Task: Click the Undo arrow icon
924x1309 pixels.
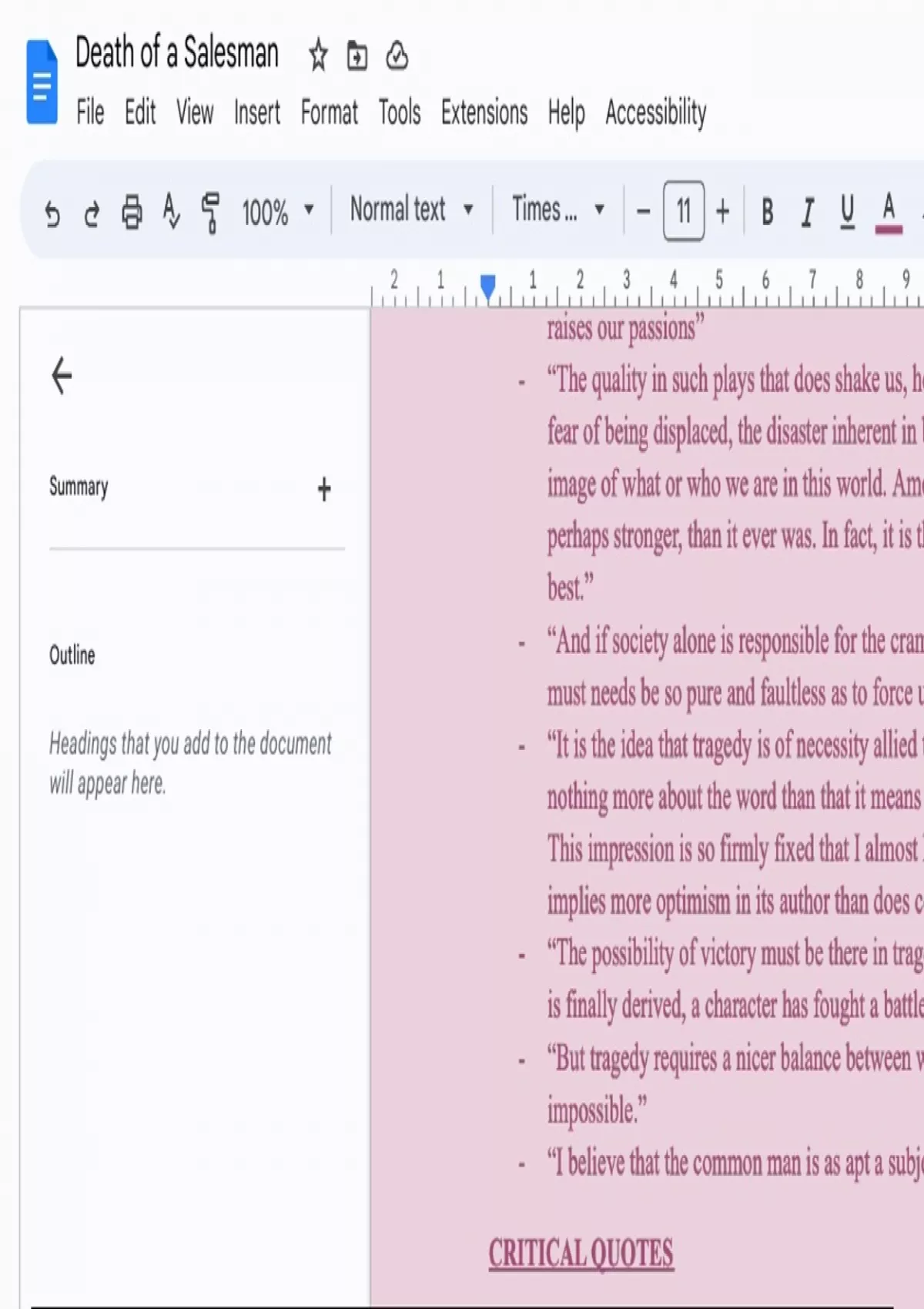Action: pyautogui.click(x=52, y=212)
